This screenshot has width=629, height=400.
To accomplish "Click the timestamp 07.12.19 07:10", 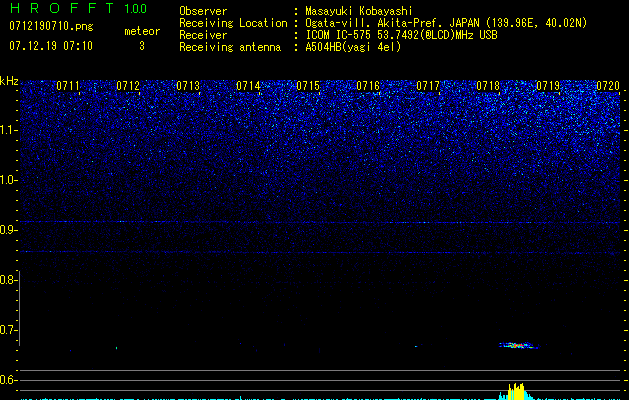I will click(x=51, y=46).
